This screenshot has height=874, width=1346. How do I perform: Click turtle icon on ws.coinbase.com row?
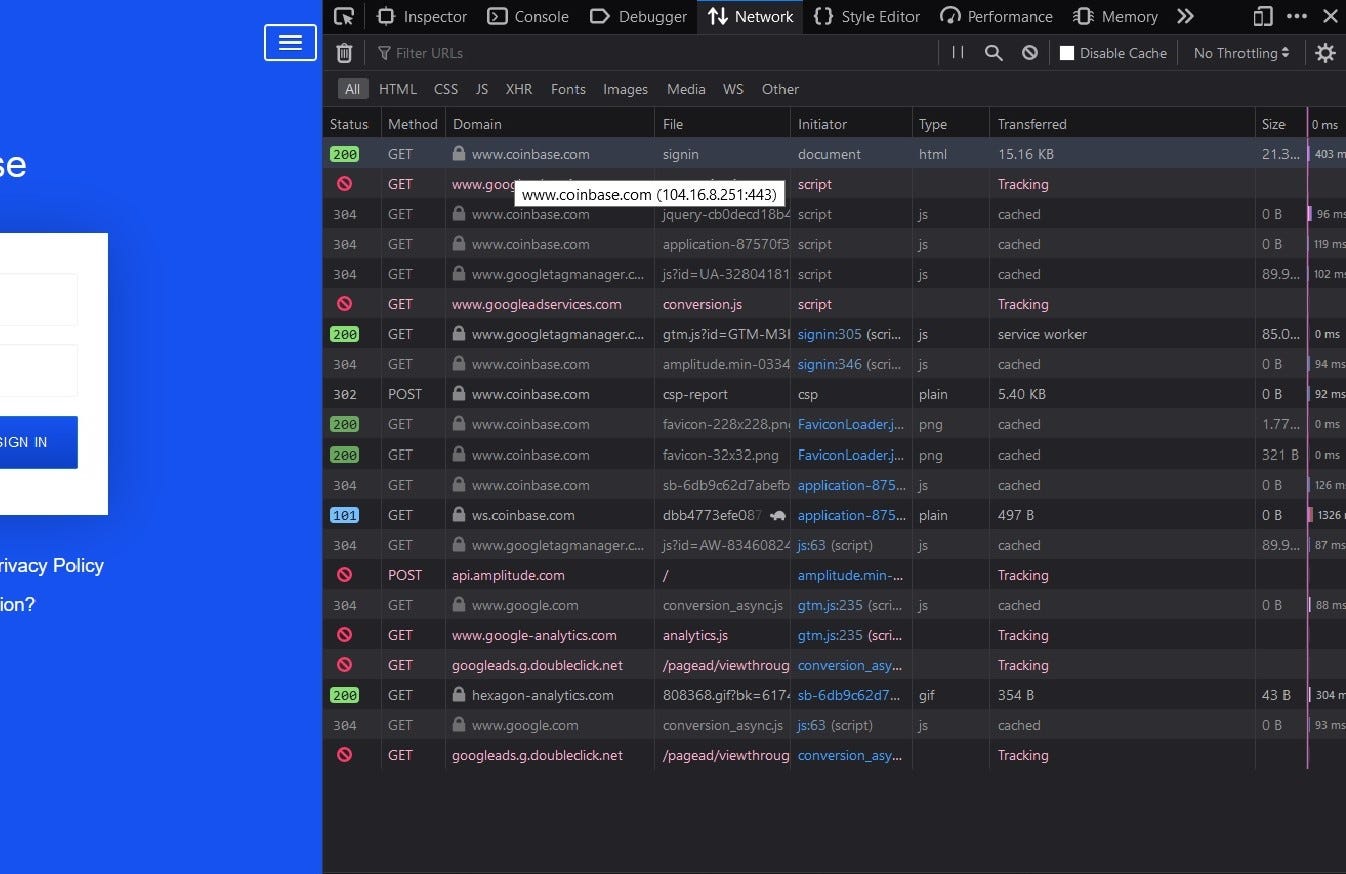tap(778, 515)
